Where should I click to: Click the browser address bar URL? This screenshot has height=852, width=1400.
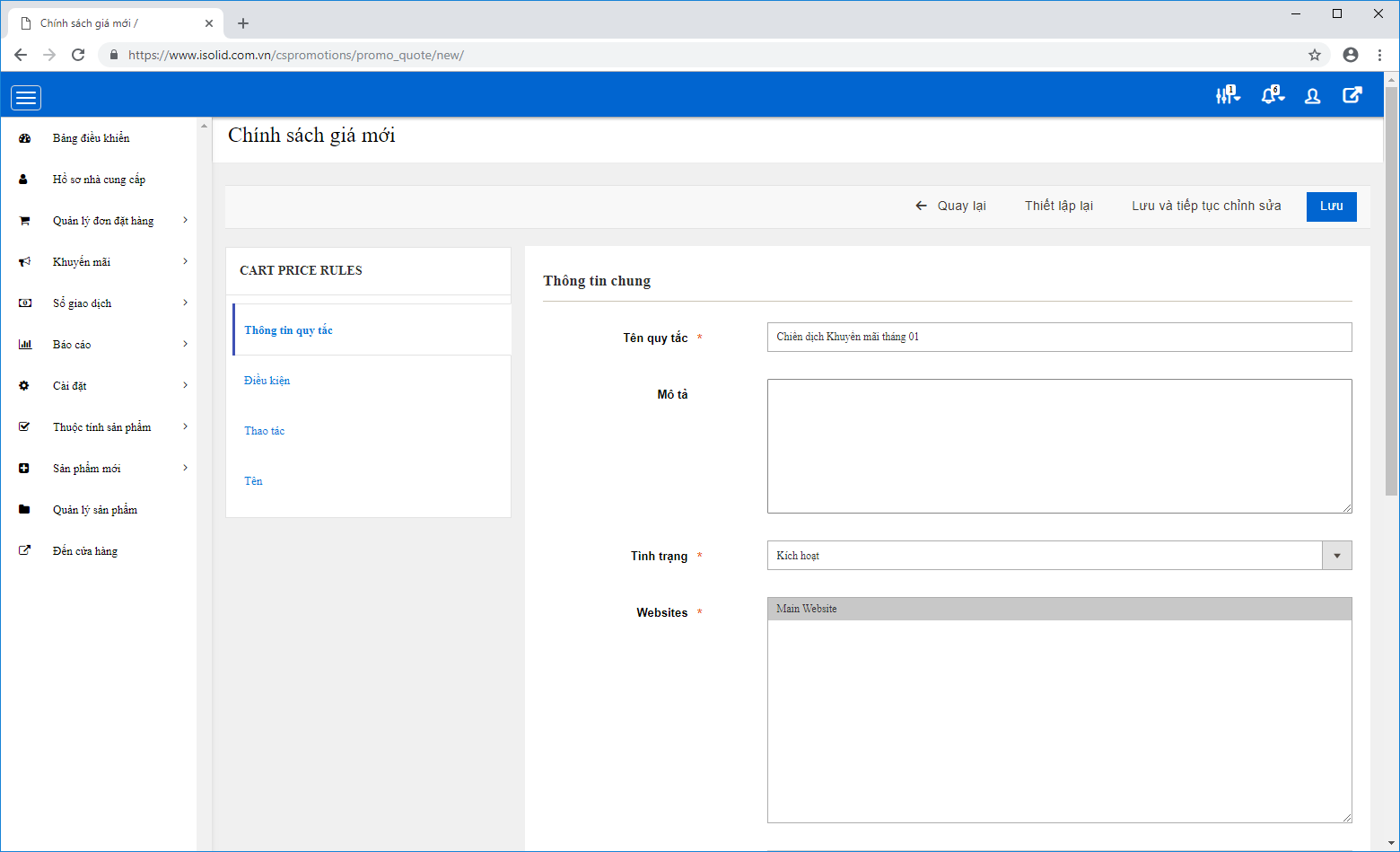click(x=296, y=55)
